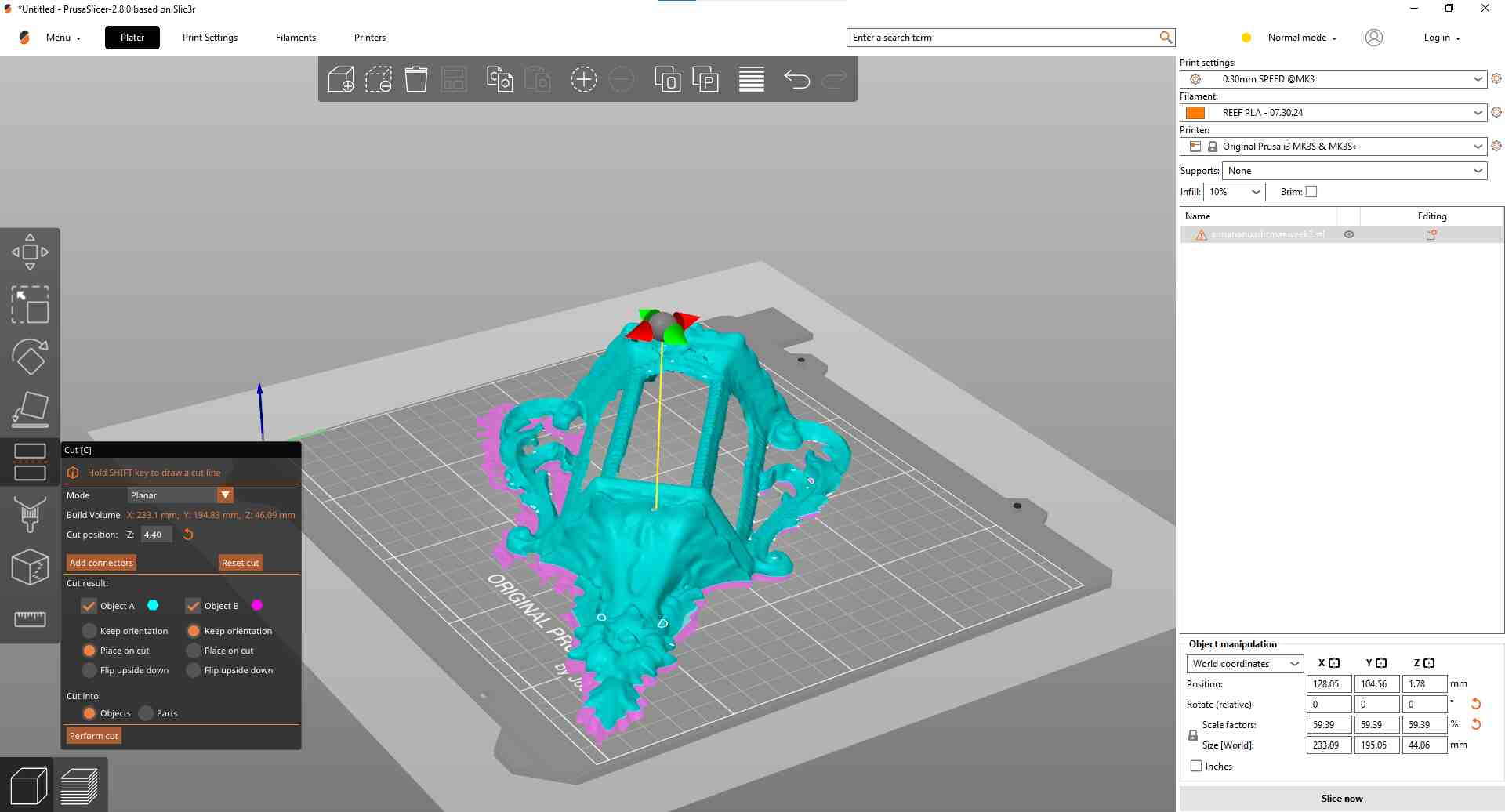The height and width of the screenshot is (812, 1505).
Task: Click the search magnifier icon
Action: coord(1166,38)
